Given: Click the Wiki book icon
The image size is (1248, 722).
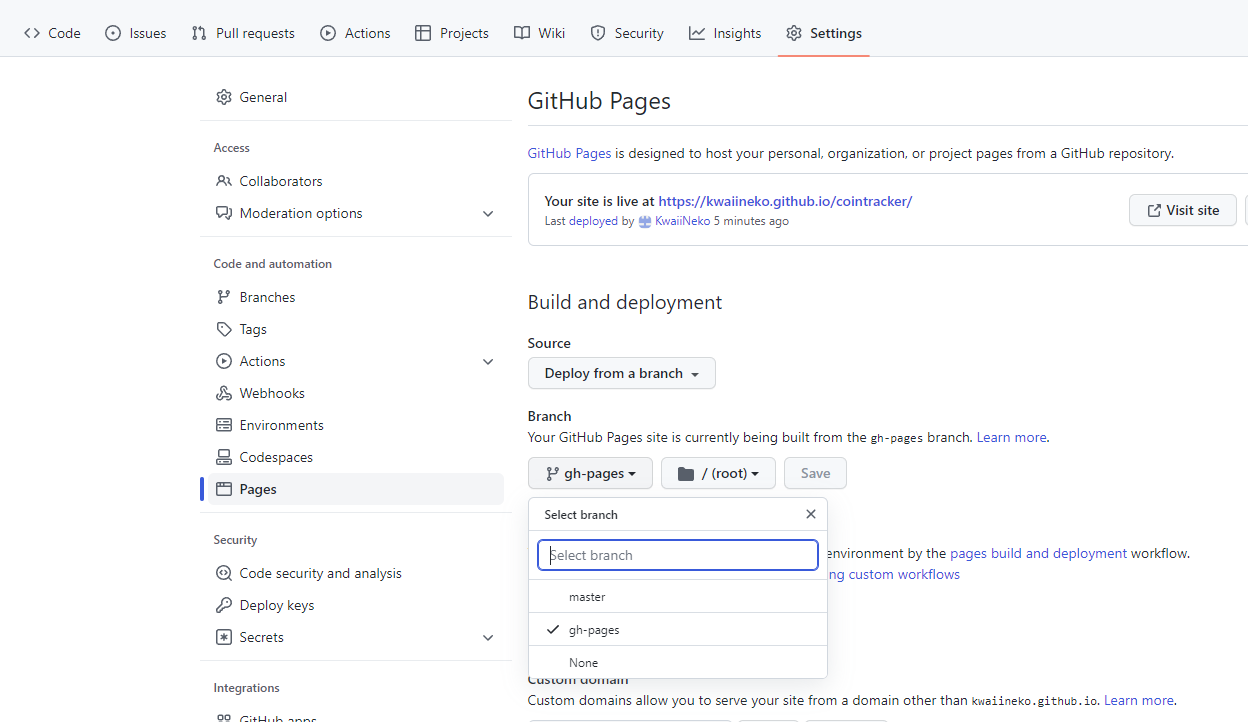Looking at the screenshot, I should 522,33.
